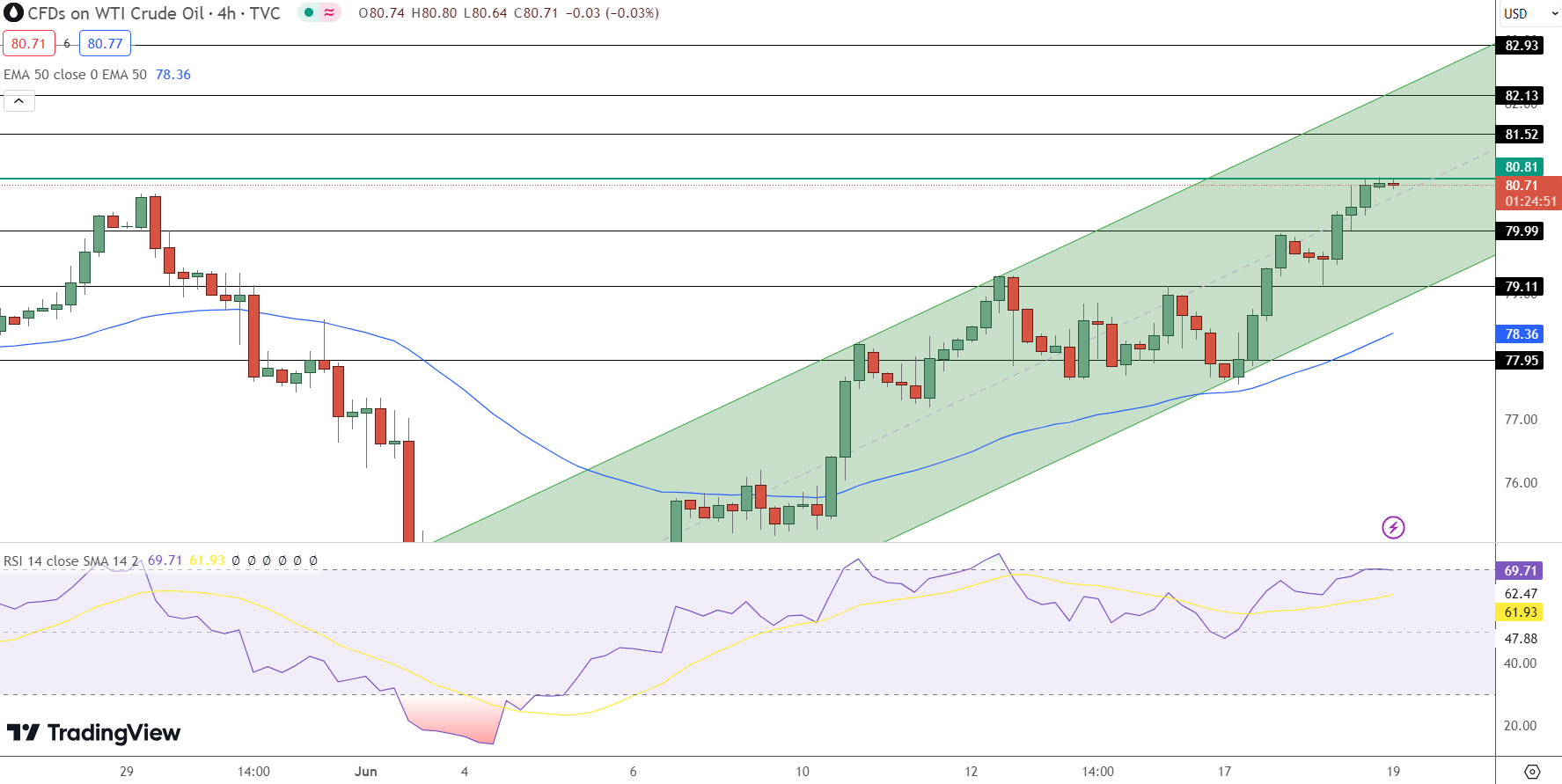Click the blue 78.36 EMA price label
Image resolution: width=1562 pixels, height=784 pixels.
1521,334
